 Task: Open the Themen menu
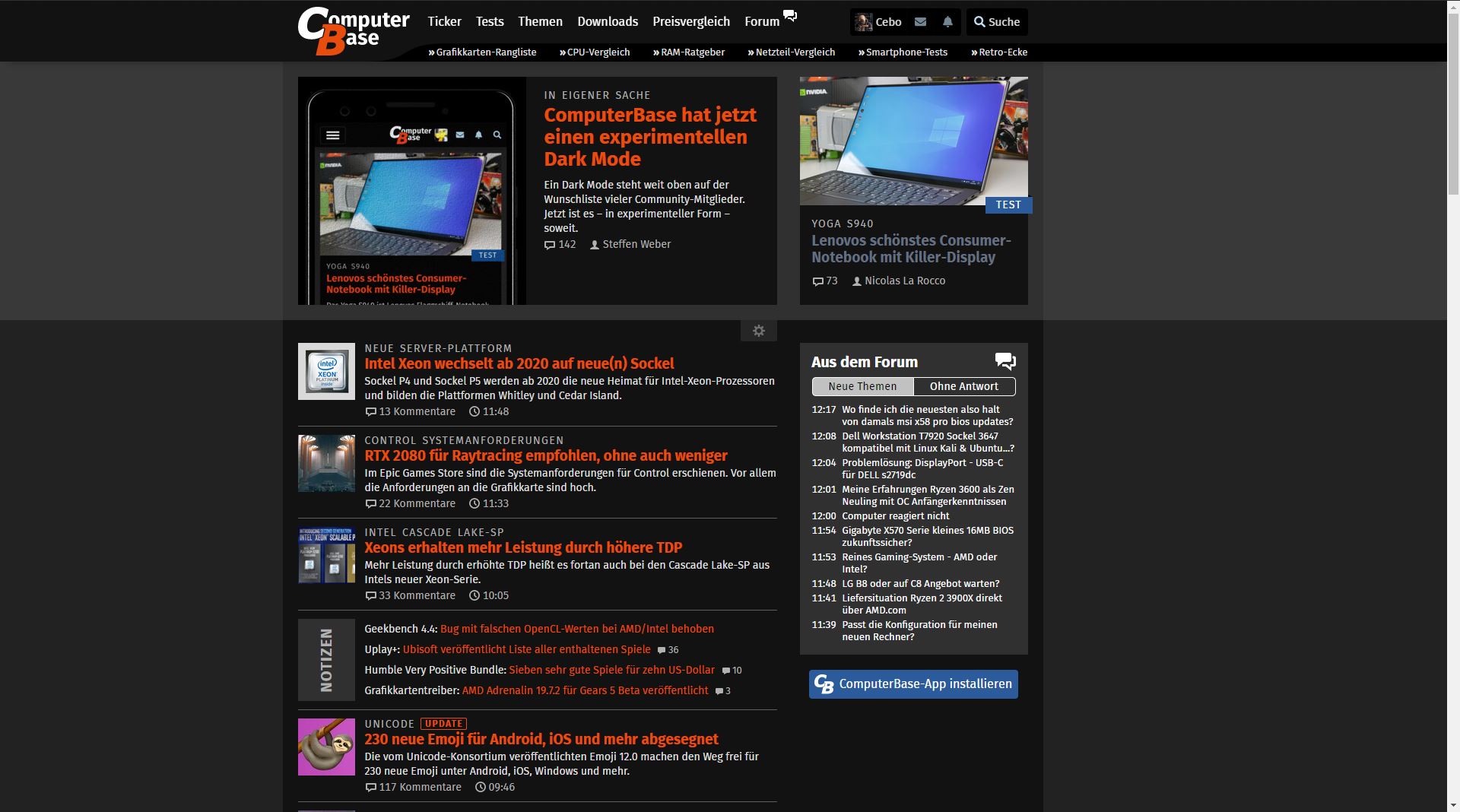pos(540,21)
